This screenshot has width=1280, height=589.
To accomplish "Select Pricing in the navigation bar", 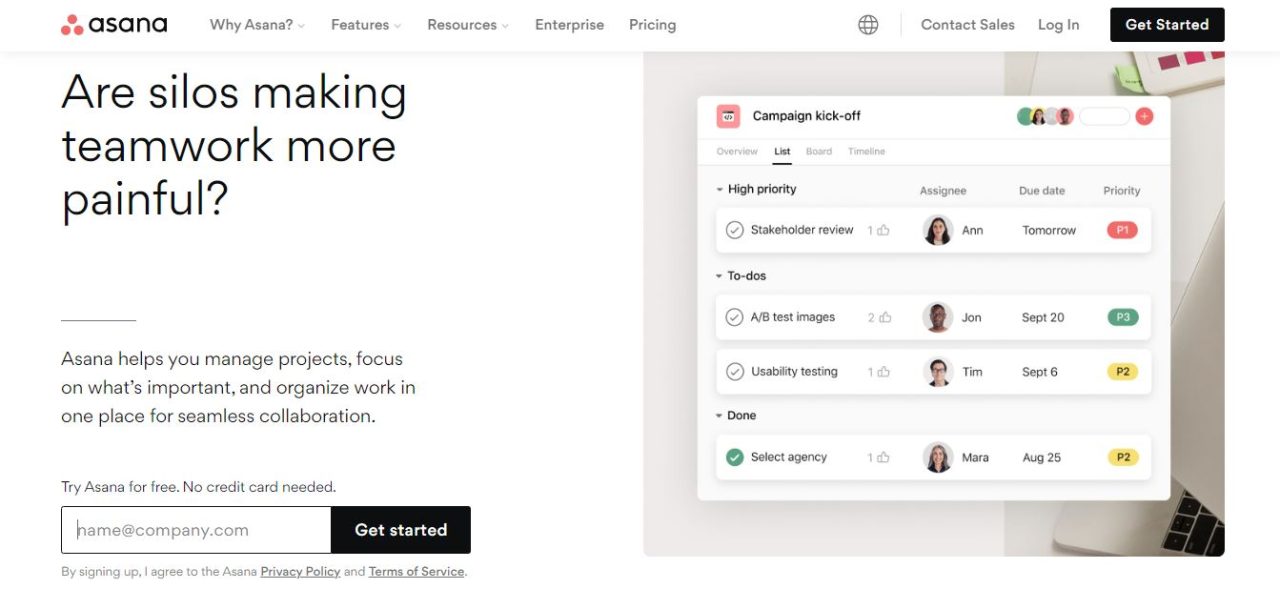I will [652, 24].
